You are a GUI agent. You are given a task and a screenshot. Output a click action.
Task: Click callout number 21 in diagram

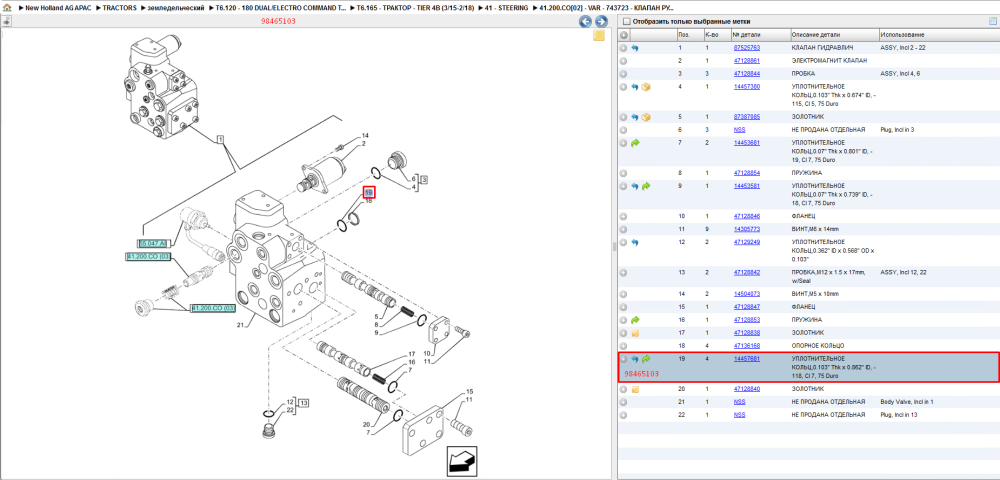coord(240,326)
